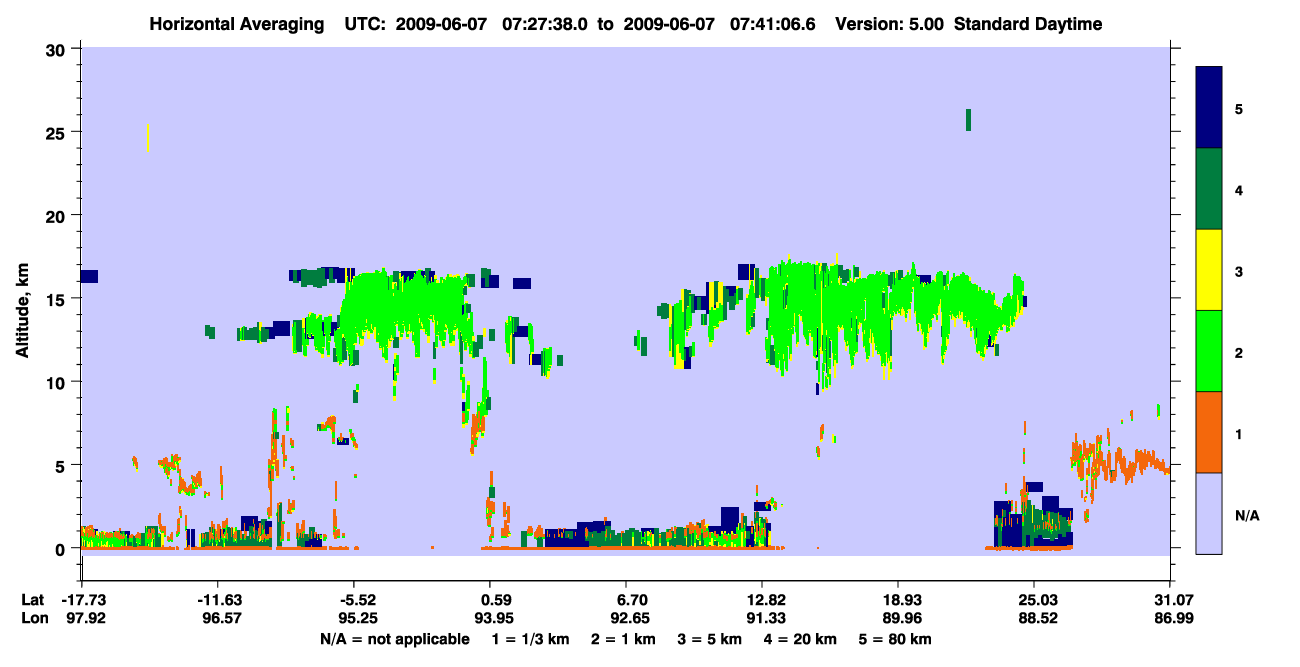Click longitude value 92.65

630,618
